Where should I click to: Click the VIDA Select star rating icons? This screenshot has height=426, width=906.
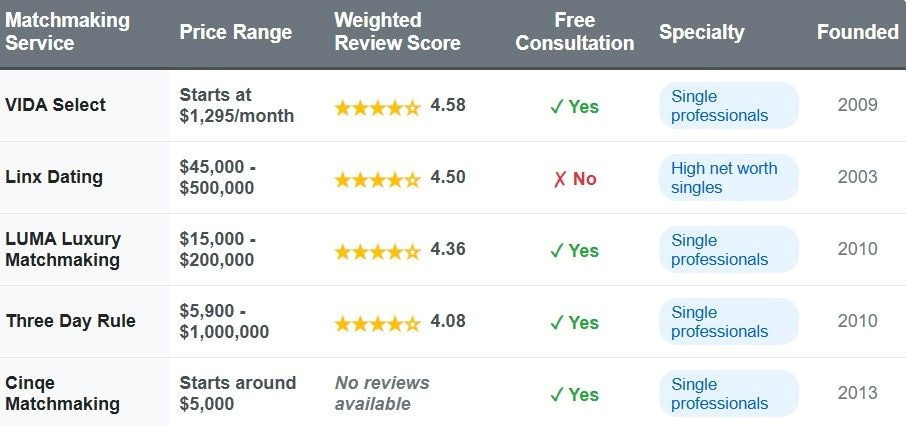point(377,107)
